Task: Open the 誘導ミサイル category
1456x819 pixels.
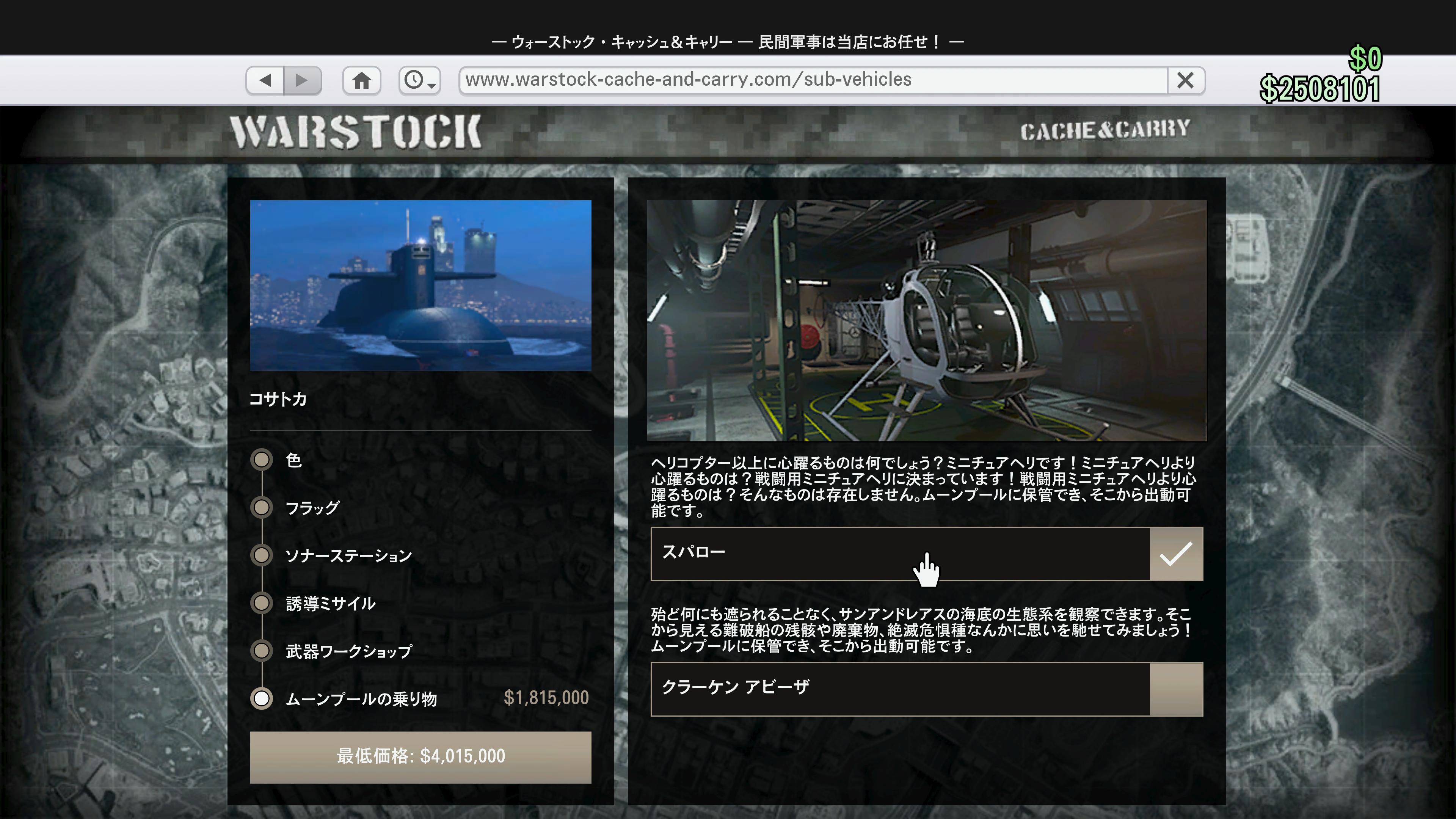Action: (x=331, y=603)
